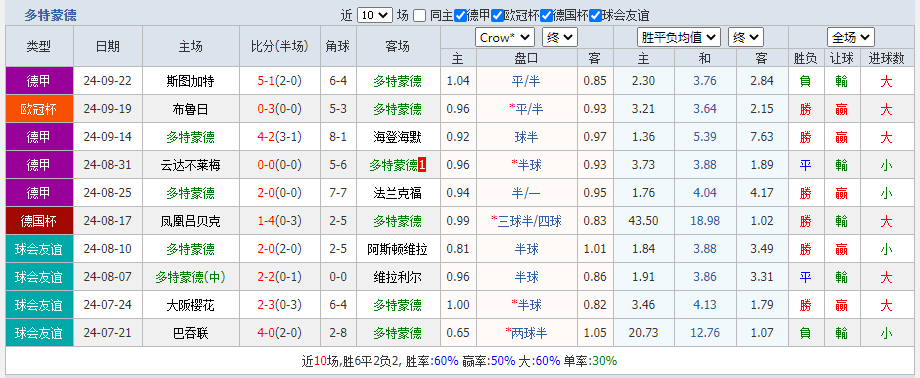The width and height of the screenshot is (920, 378).
Task: Click home odds 20.73
Action: (x=644, y=333)
